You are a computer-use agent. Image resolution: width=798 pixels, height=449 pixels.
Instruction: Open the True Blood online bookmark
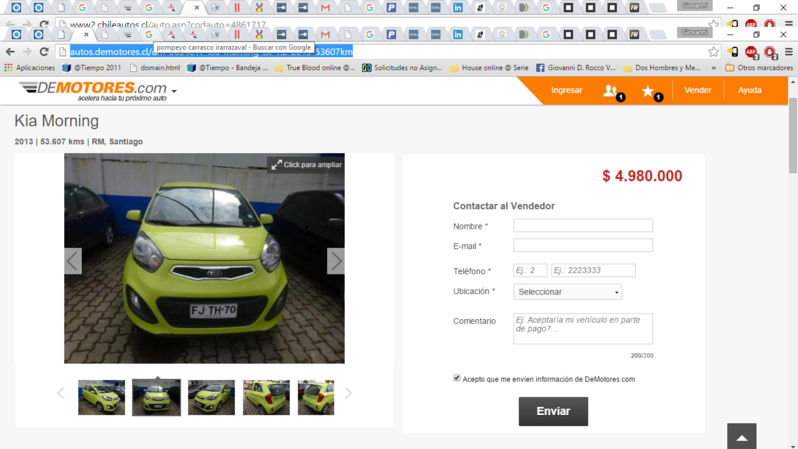pyautogui.click(x=315, y=68)
